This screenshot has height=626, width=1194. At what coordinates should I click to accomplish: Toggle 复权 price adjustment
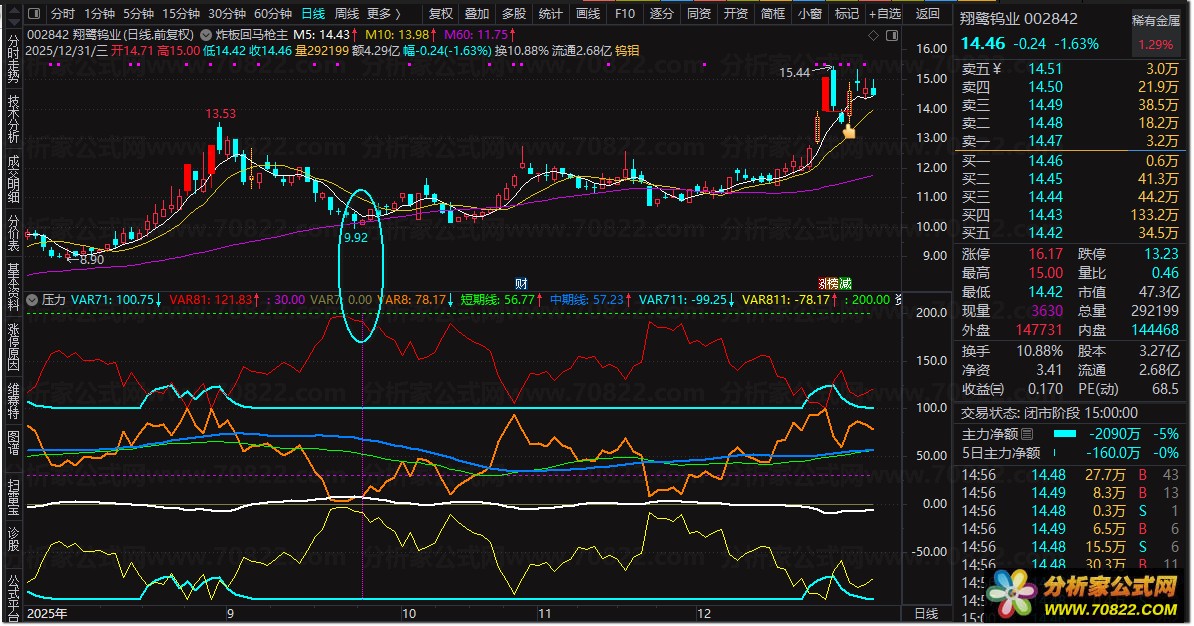pos(440,14)
